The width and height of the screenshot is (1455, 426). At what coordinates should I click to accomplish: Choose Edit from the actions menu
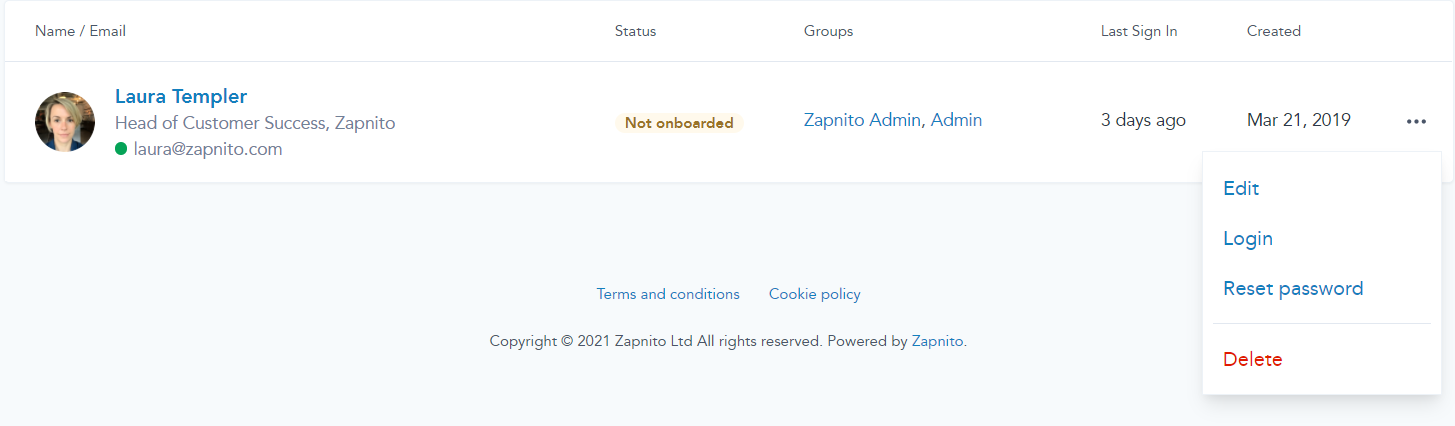[1241, 188]
